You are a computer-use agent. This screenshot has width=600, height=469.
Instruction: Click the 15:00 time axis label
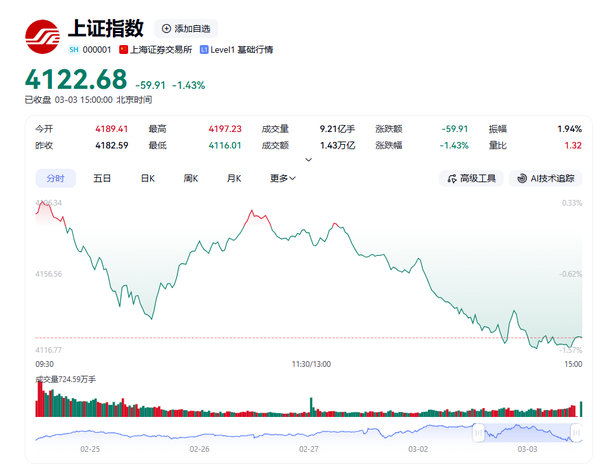[x=573, y=364]
